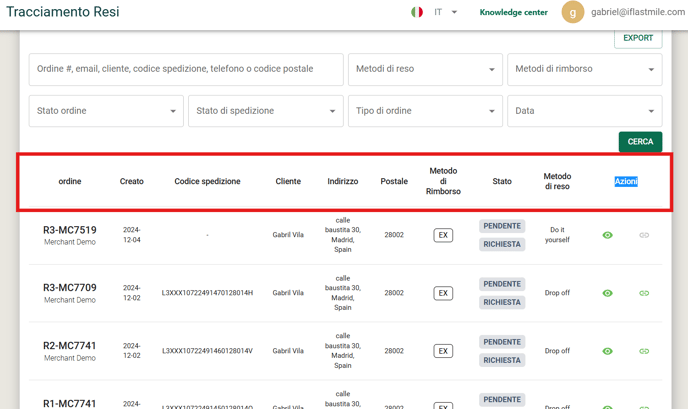688x409 pixels.
Task: Open order R3-MC7709
Action: [x=70, y=288]
